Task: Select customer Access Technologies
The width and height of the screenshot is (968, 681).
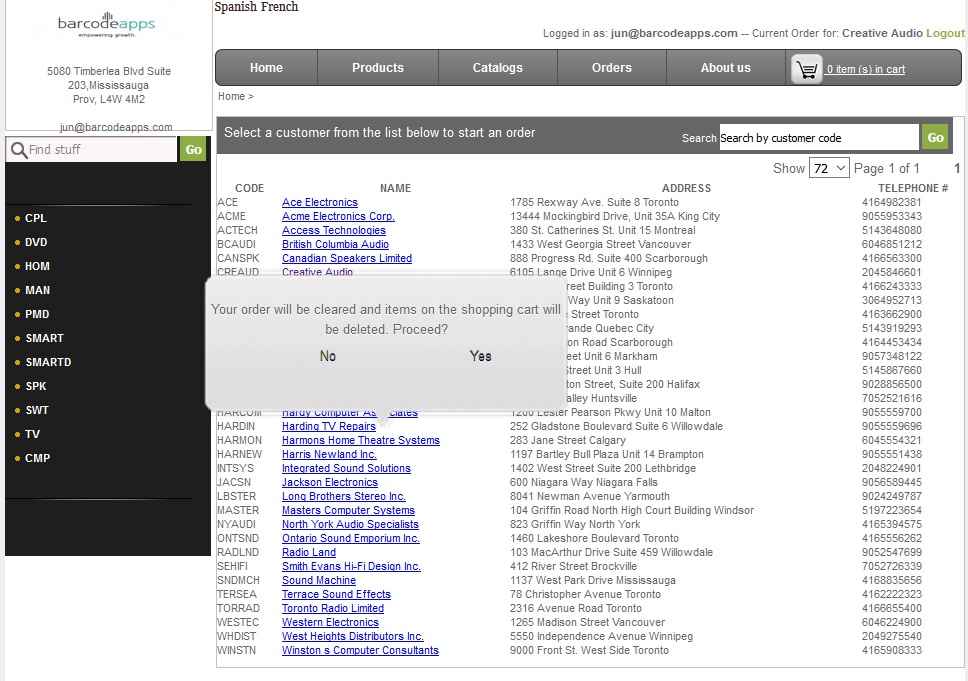Action: 334,230
